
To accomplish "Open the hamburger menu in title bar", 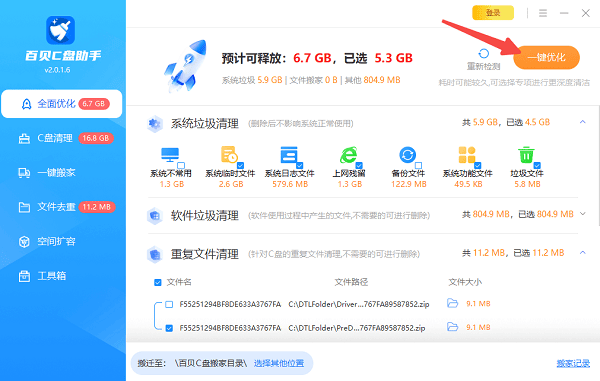I will (543, 13).
